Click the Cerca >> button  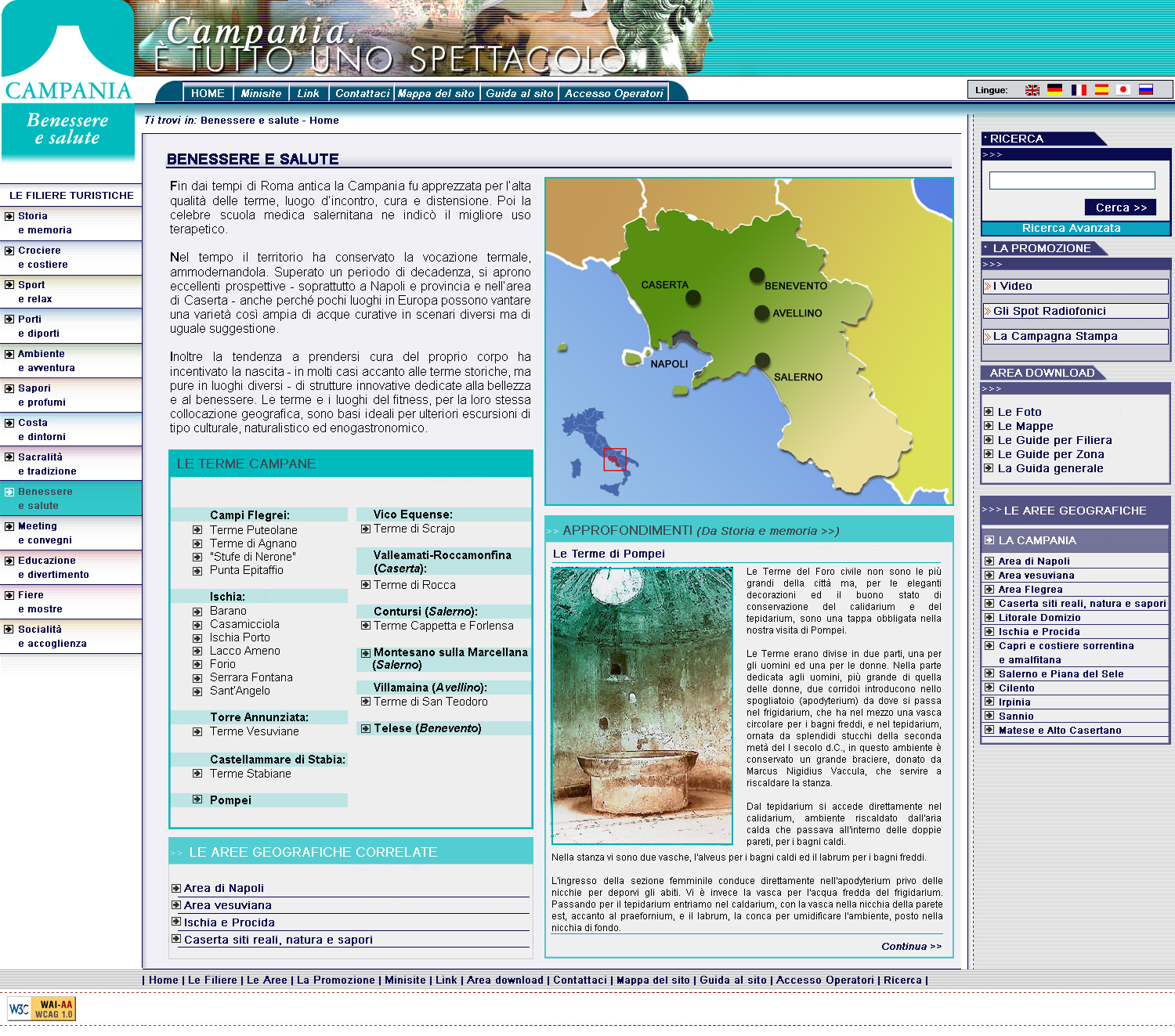pyautogui.click(x=1121, y=207)
